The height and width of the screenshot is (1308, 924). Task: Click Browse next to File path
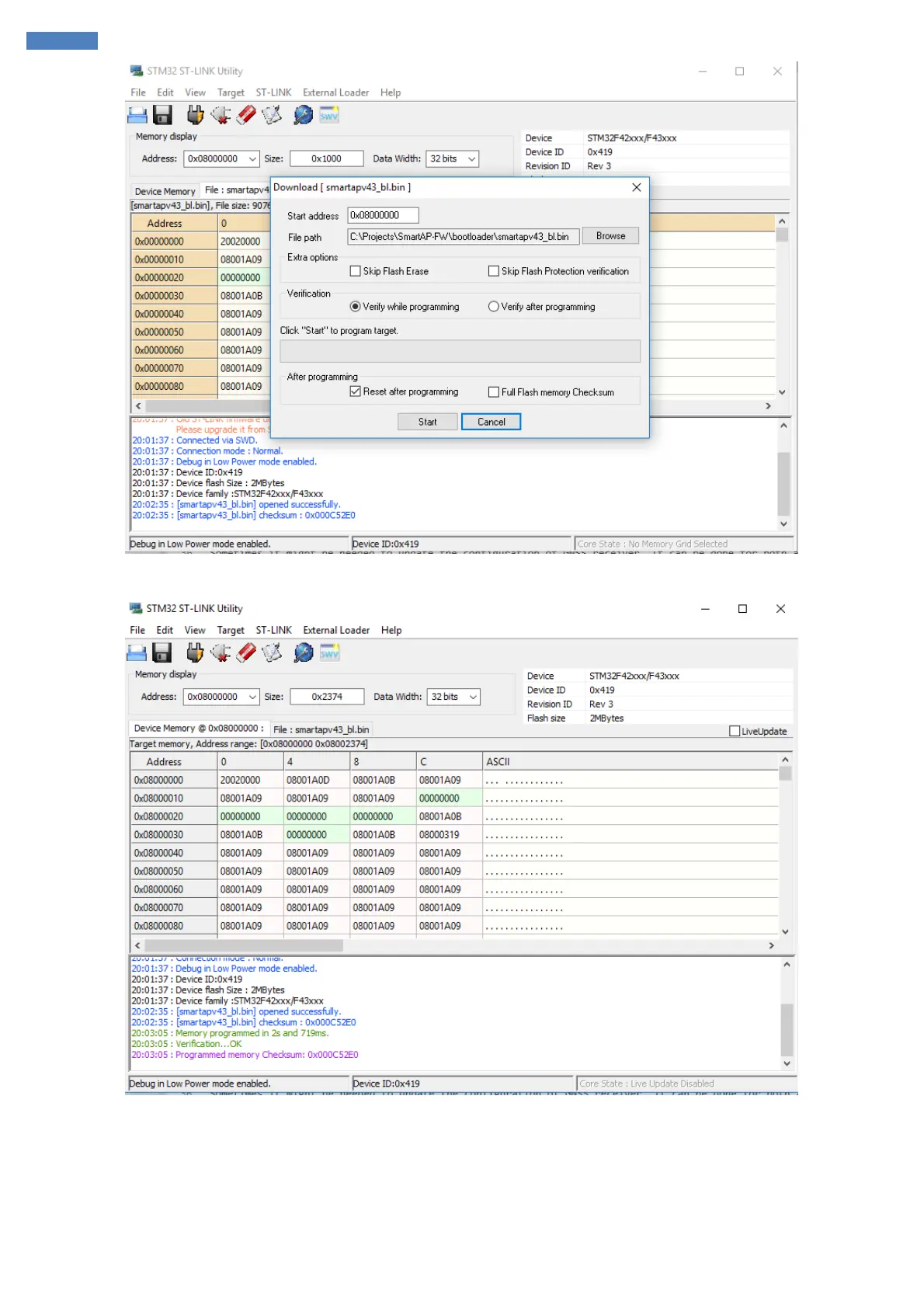[x=610, y=236]
